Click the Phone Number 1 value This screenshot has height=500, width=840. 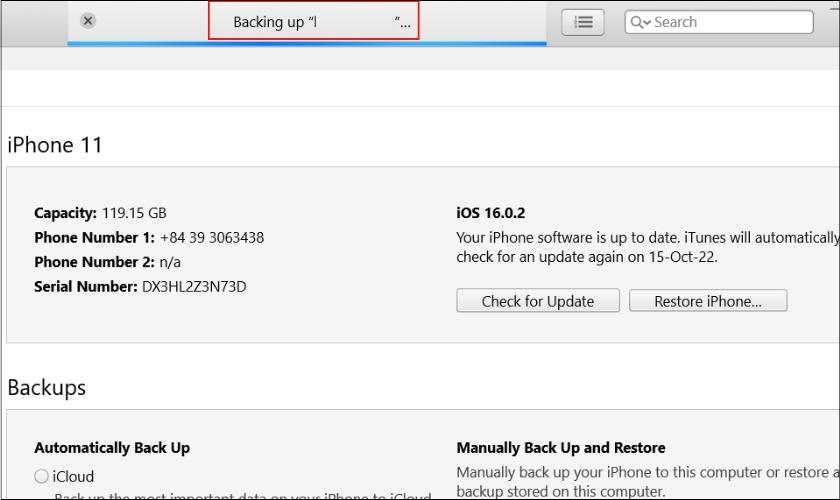[211, 237]
